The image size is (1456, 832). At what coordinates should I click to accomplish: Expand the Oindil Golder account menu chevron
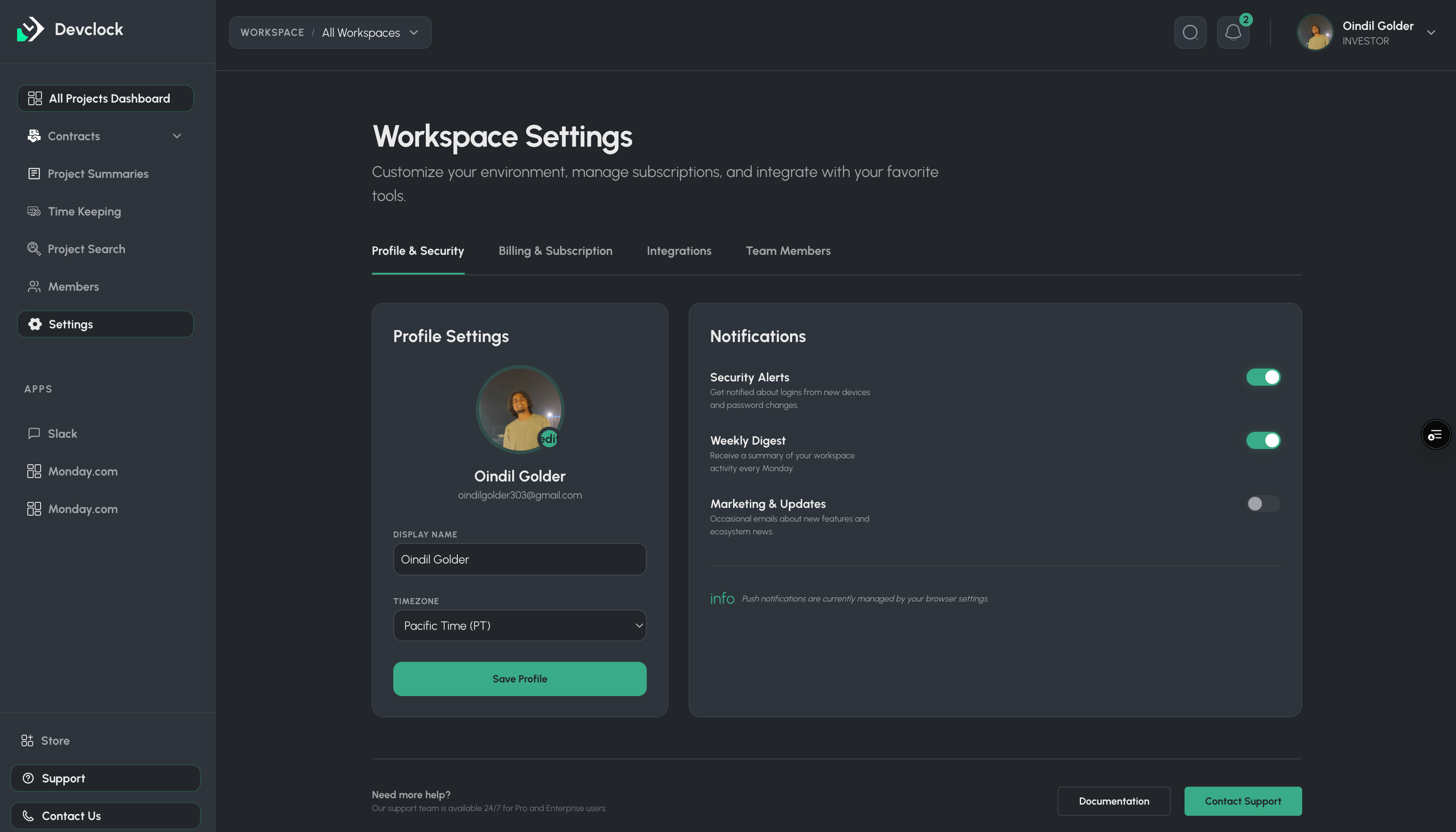click(1431, 32)
